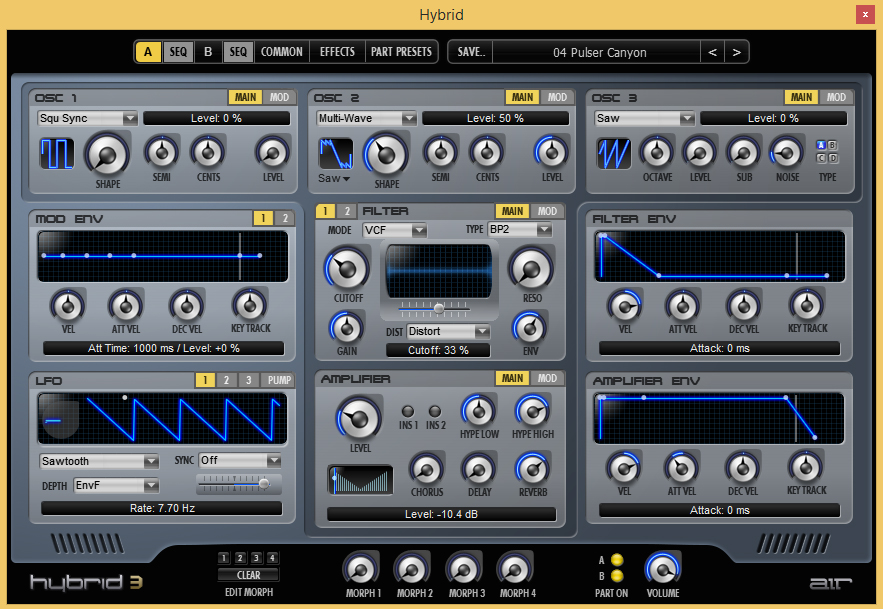
Task: Select the Chorus effect knob icon
Action: point(427,472)
